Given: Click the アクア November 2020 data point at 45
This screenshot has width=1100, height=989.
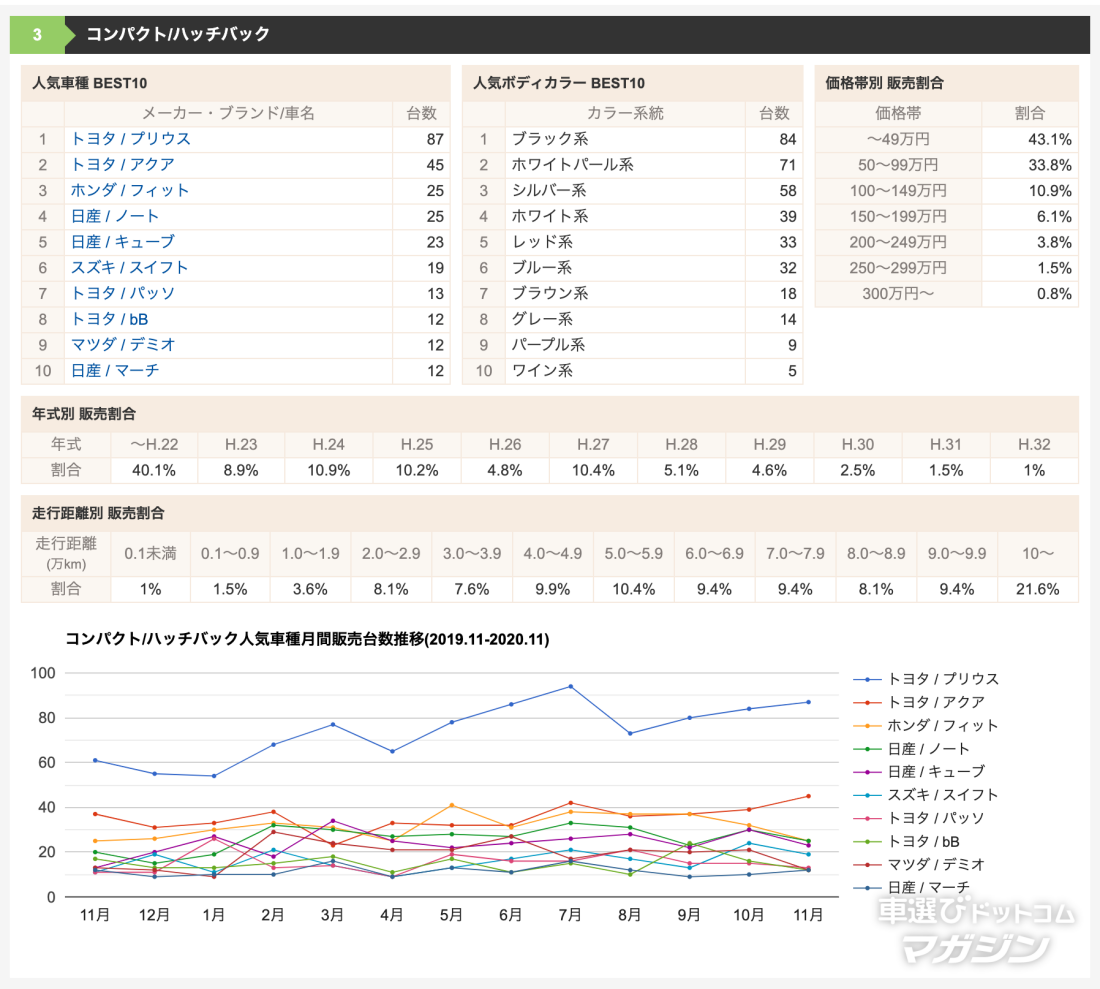Looking at the screenshot, I should 808,795.
